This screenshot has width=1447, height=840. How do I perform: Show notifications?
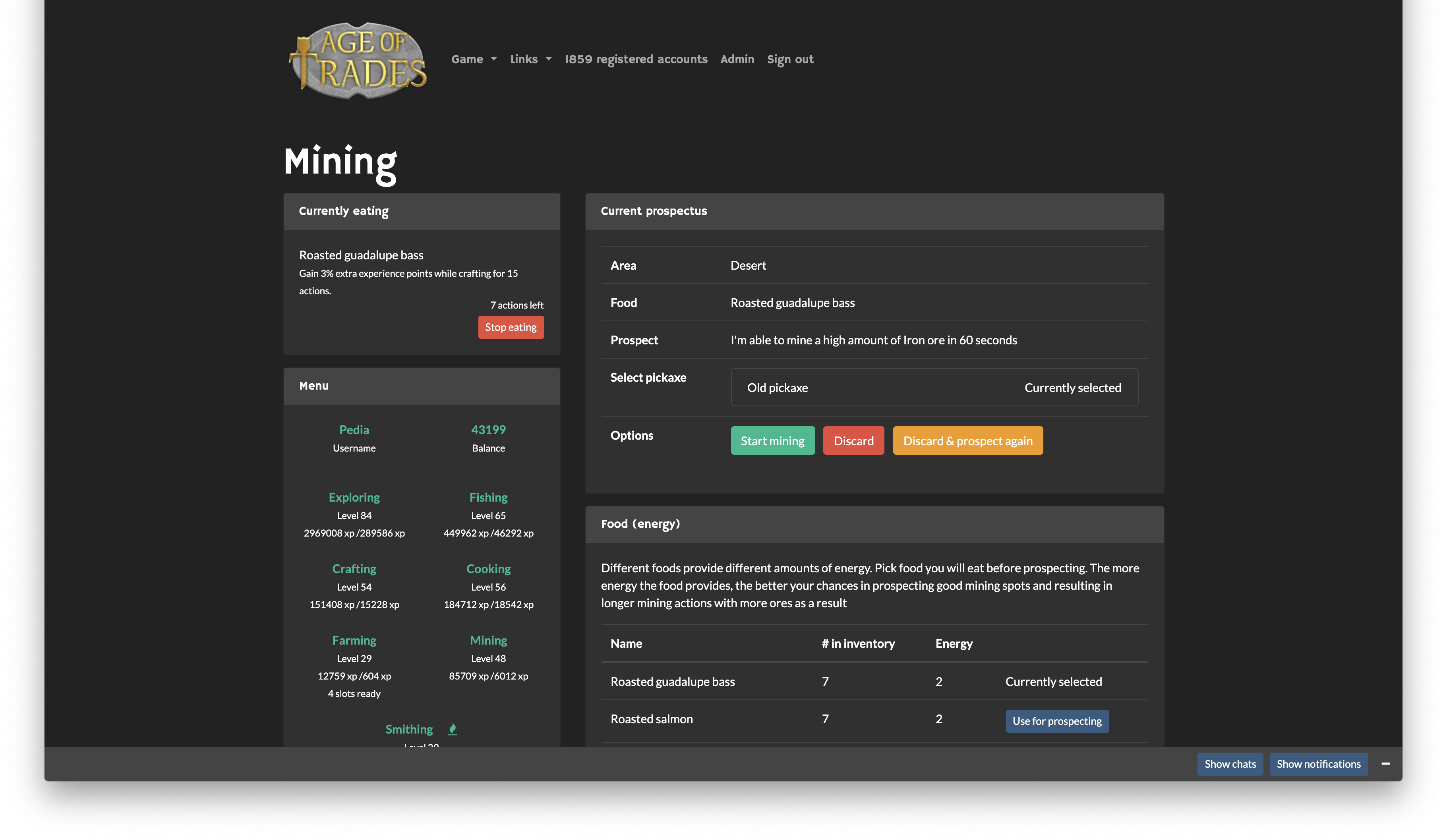click(1318, 764)
